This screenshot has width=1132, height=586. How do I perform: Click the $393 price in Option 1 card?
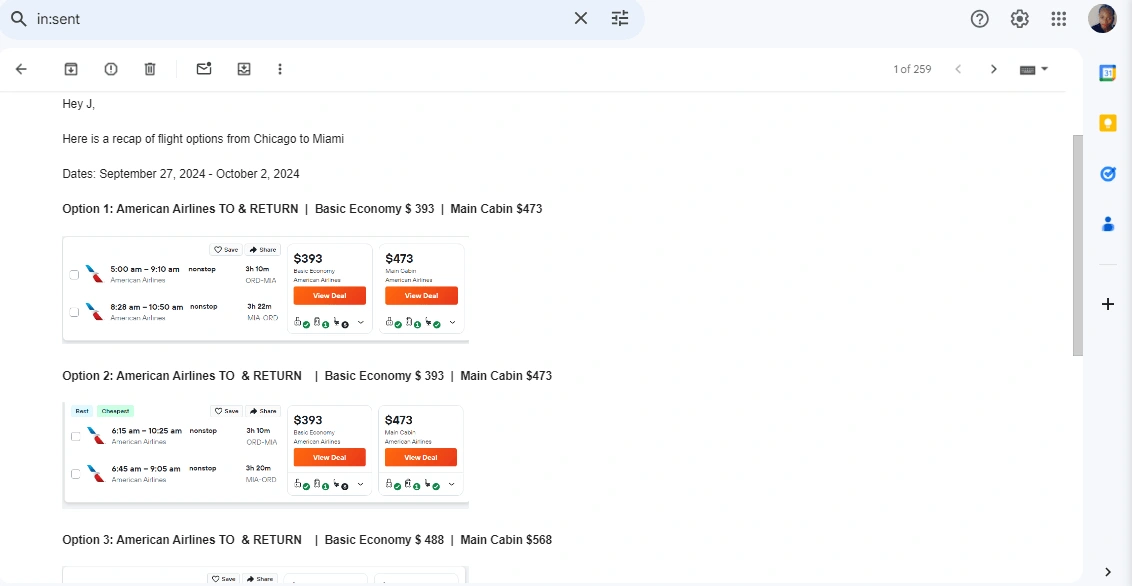pos(308,258)
